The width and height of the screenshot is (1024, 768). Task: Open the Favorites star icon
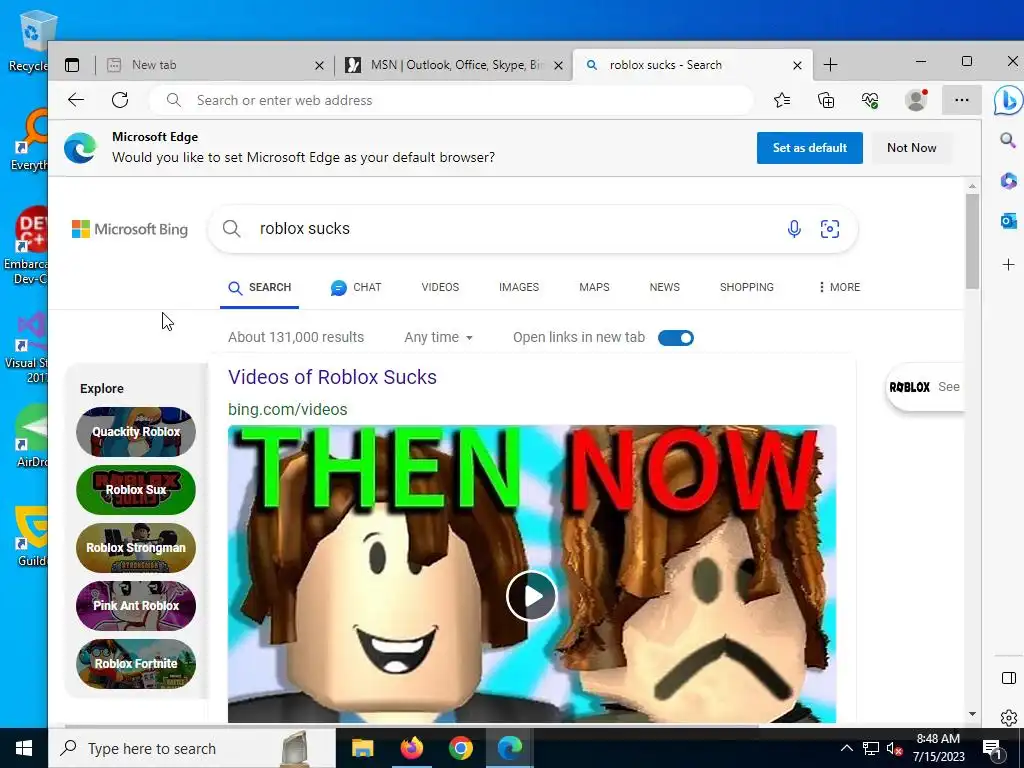click(782, 100)
